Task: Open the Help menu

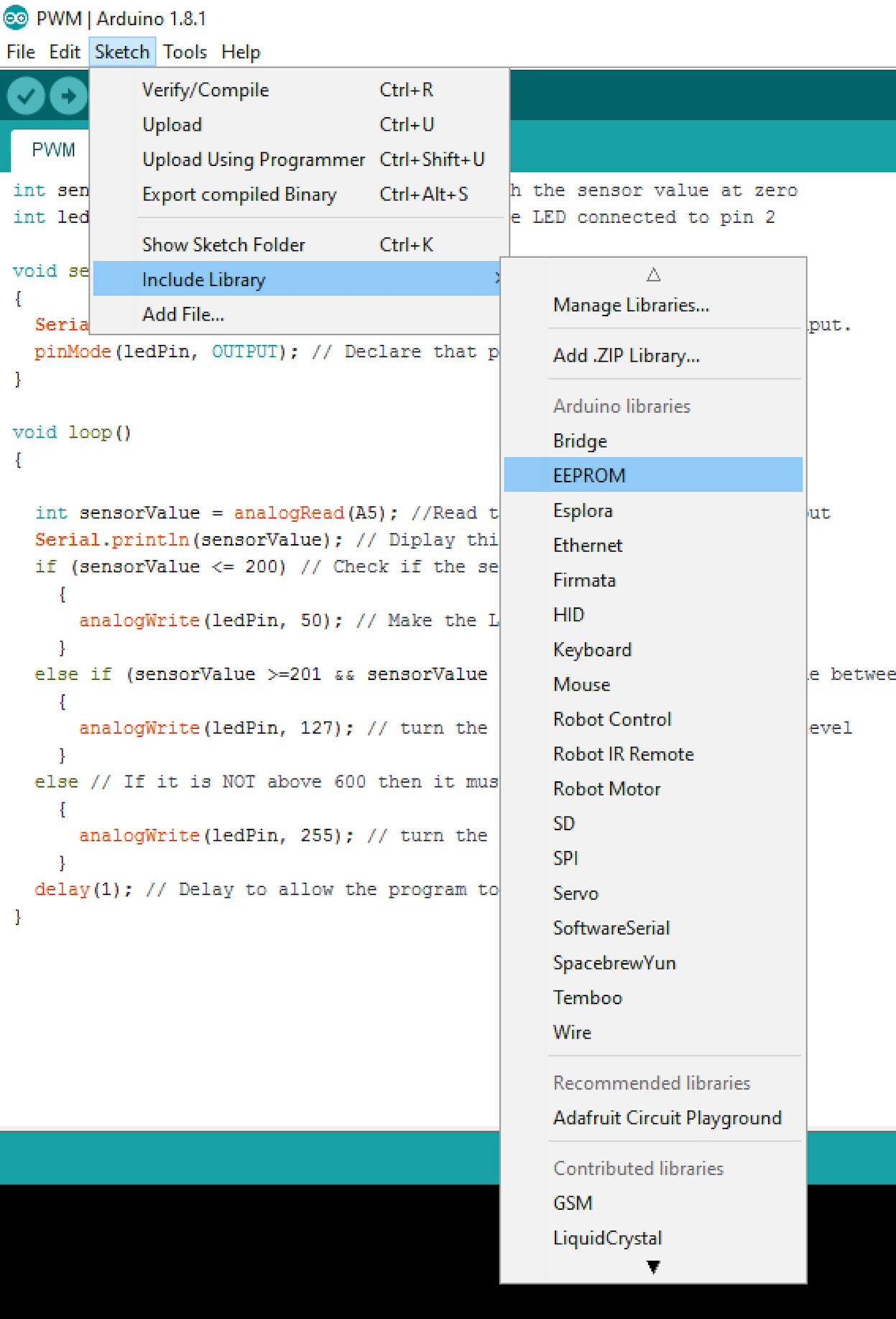Action: [241, 52]
